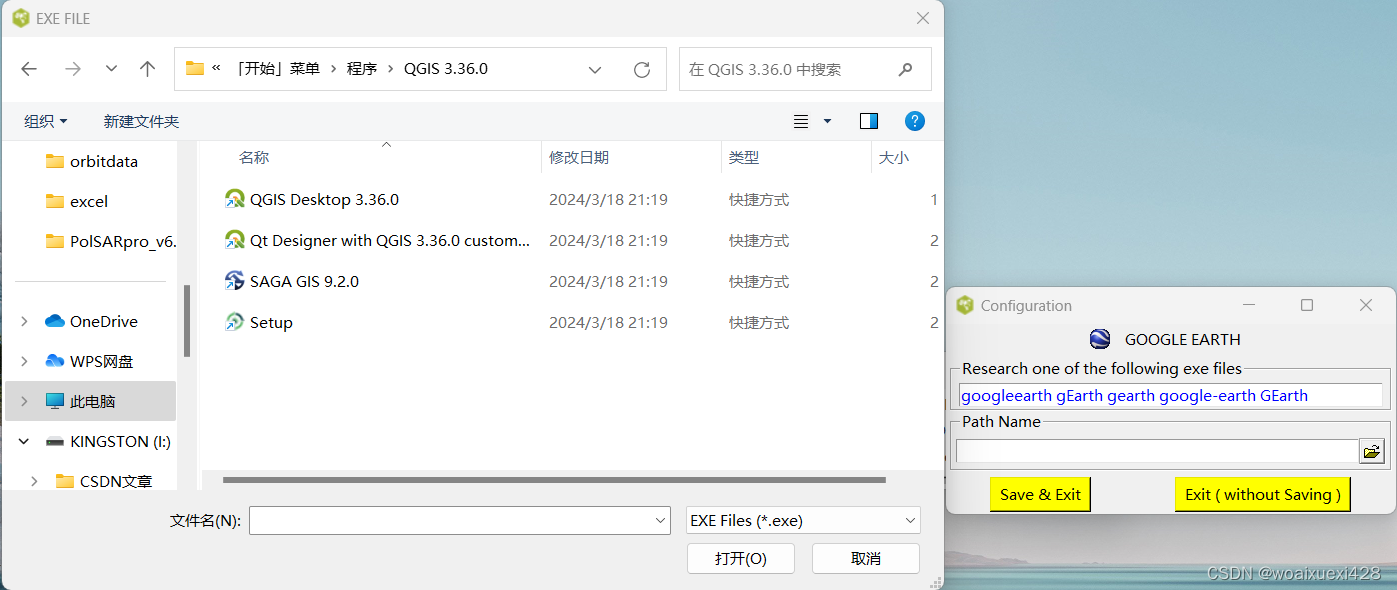The height and width of the screenshot is (590, 1397).
Task: Click QGIS Desktop 3.36.0 icon
Action: (234, 199)
